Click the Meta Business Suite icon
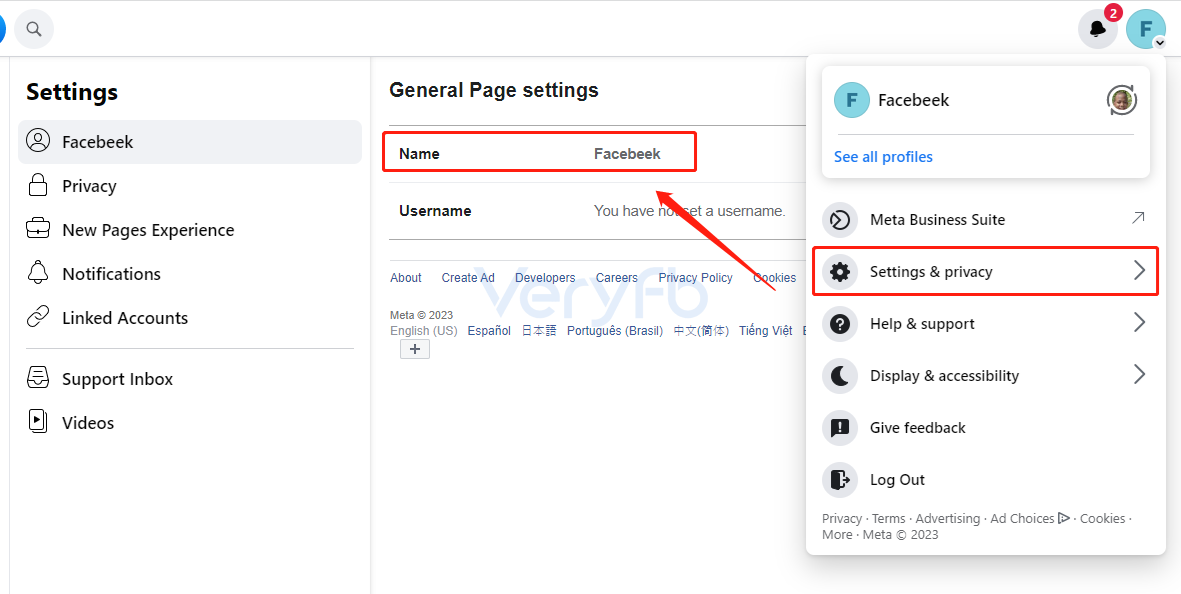This screenshot has height=594, width=1181. pos(840,220)
